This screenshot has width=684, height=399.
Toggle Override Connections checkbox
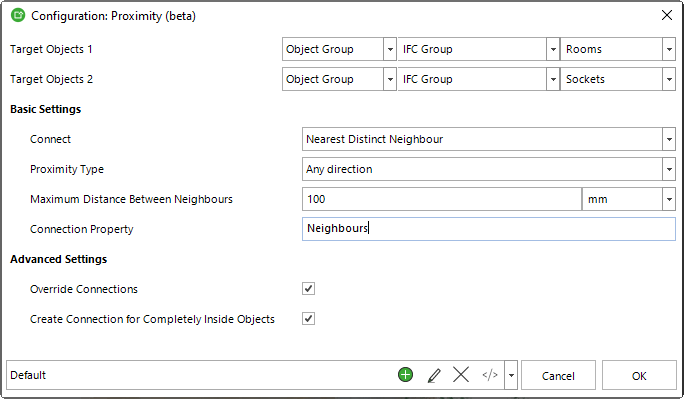click(308, 289)
